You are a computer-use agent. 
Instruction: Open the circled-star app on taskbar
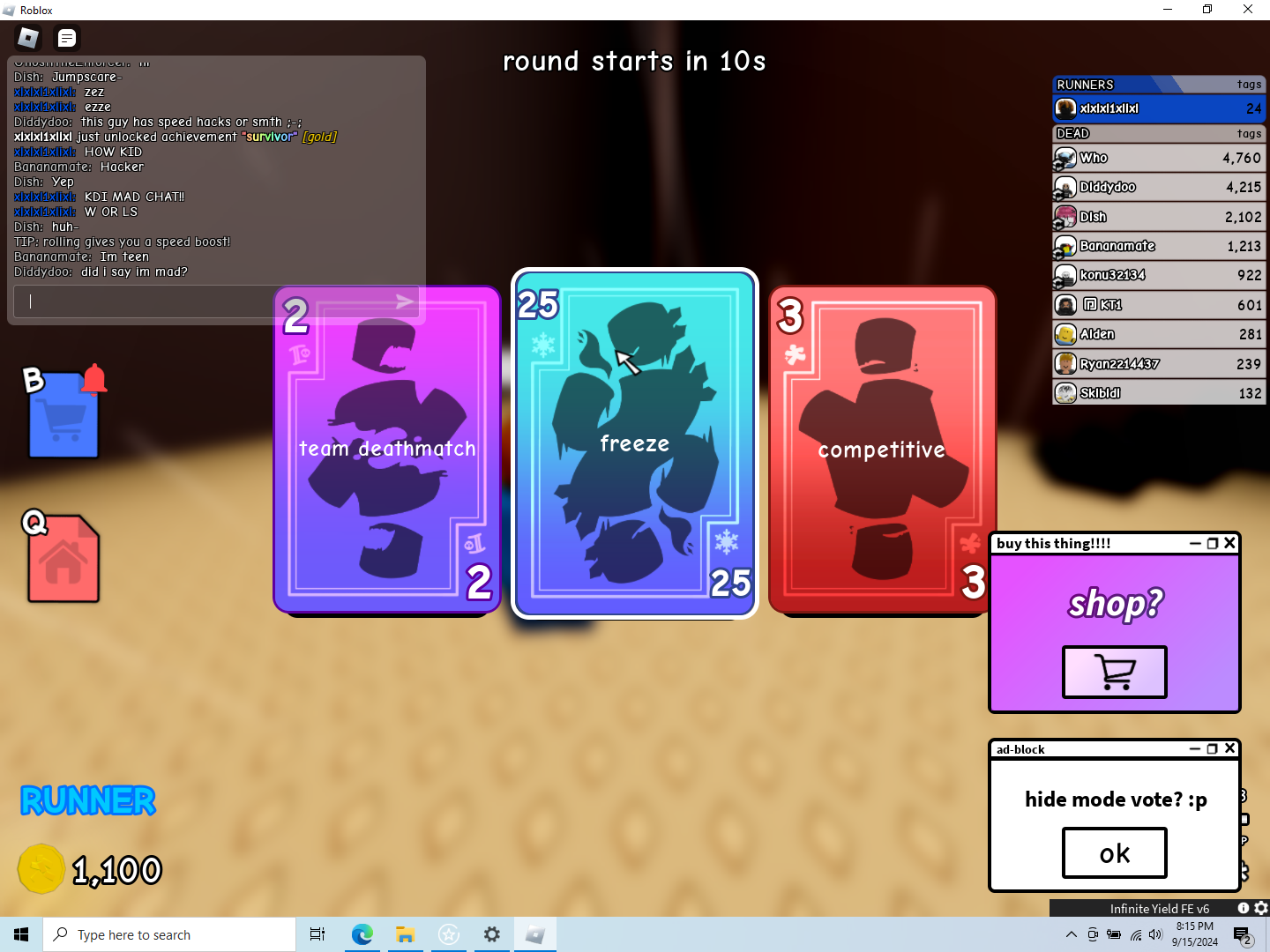point(449,934)
